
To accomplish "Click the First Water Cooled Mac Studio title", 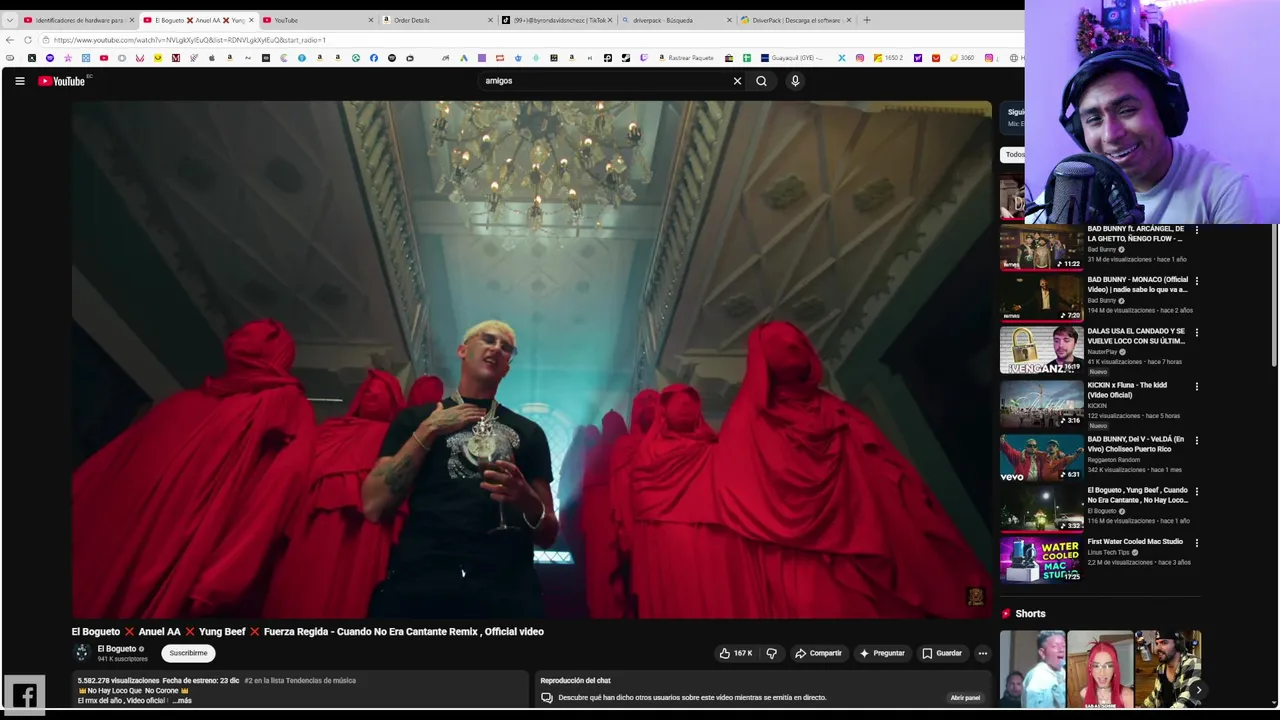I will click(1135, 542).
